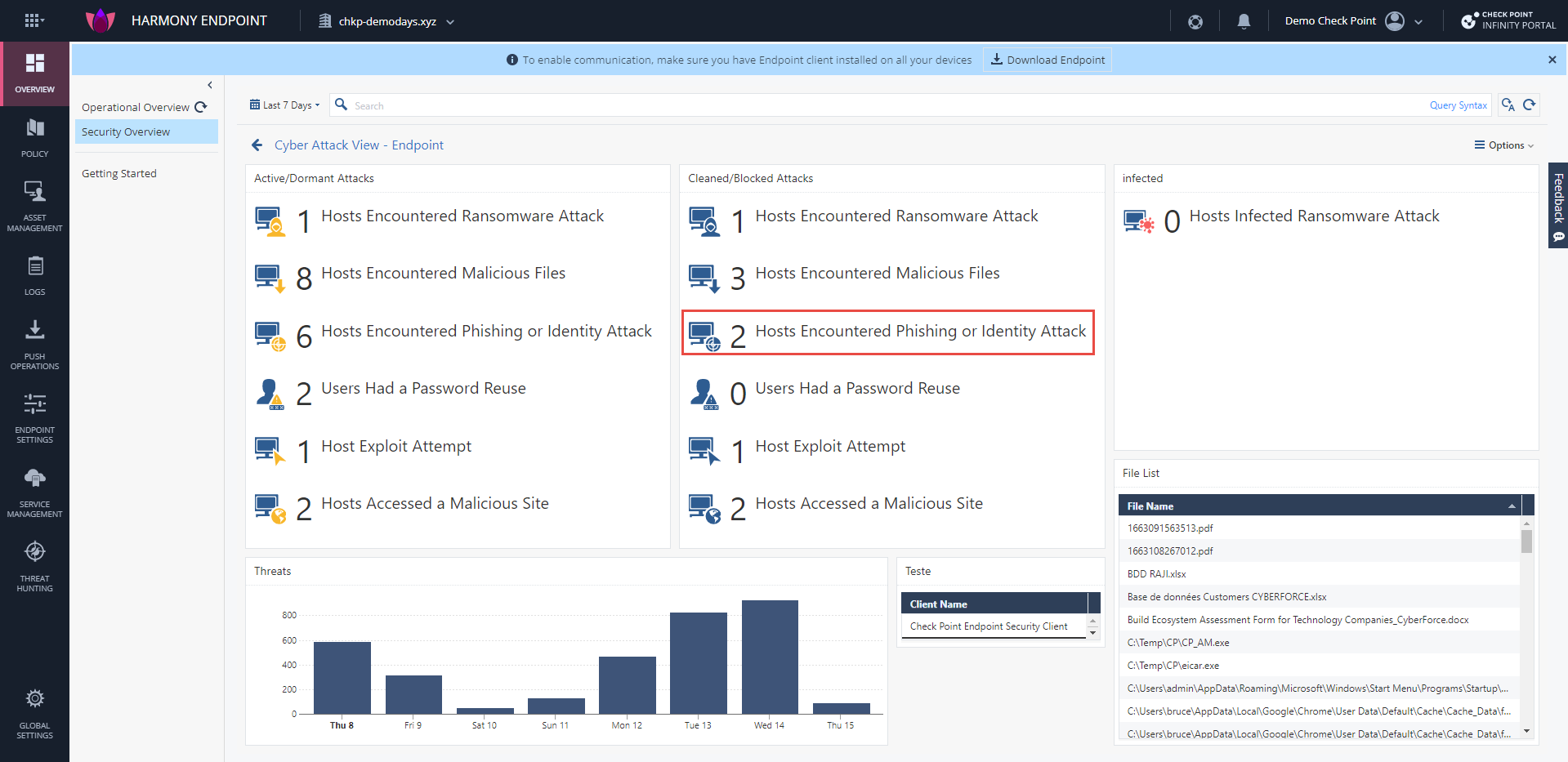Click the Active exploit attempt host icon
1568x762 pixels.
pos(270,452)
